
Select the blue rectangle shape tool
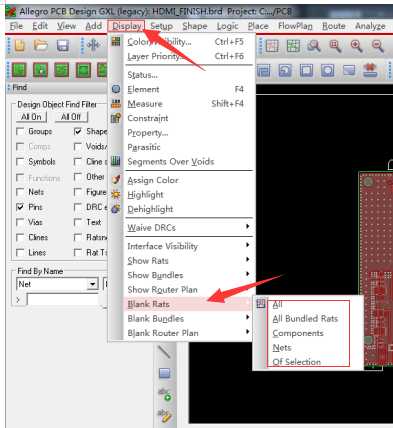[165, 373]
